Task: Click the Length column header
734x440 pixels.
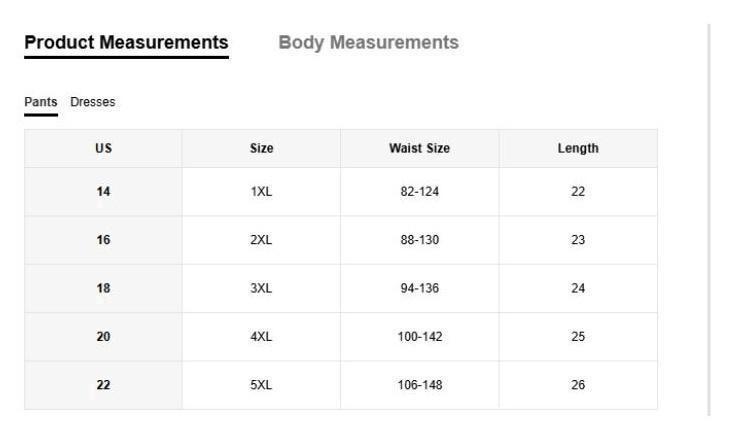Action: [x=578, y=148]
